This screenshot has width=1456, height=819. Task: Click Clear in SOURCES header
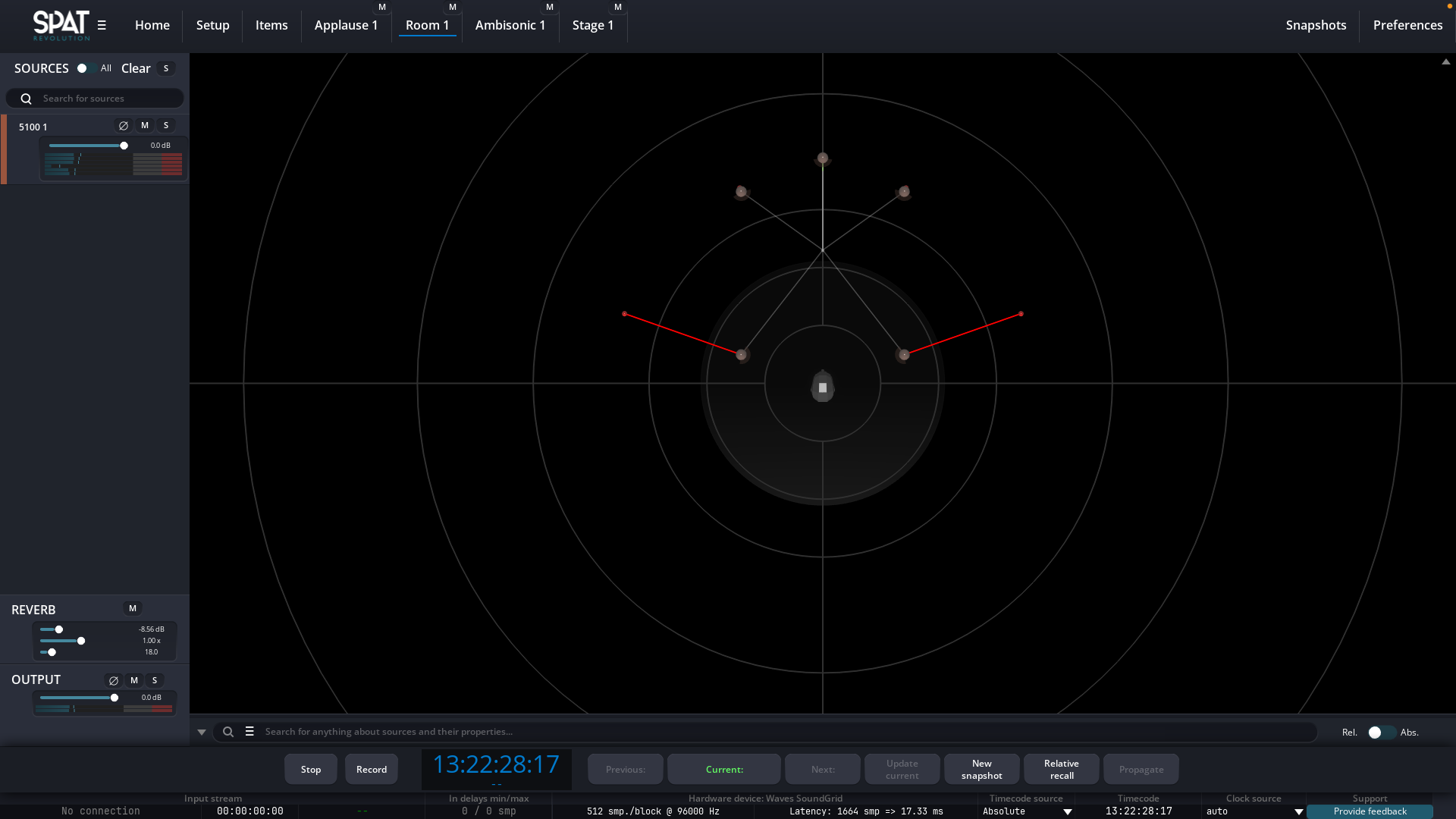[x=136, y=68]
